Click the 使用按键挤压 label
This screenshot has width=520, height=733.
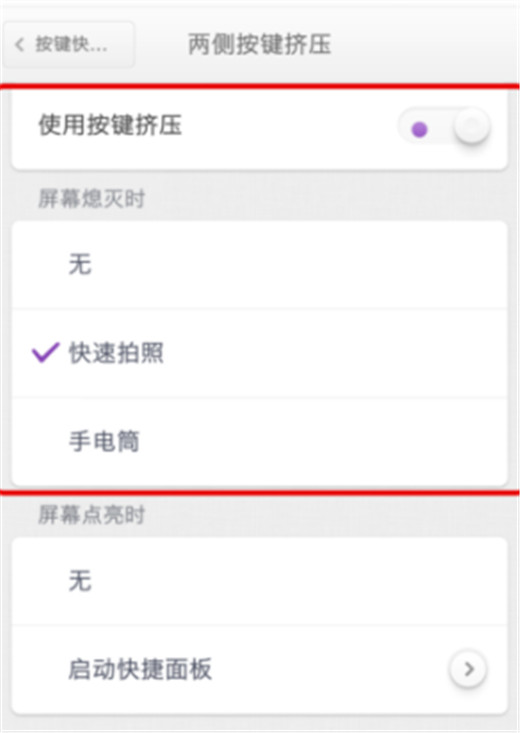click(110, 125)
